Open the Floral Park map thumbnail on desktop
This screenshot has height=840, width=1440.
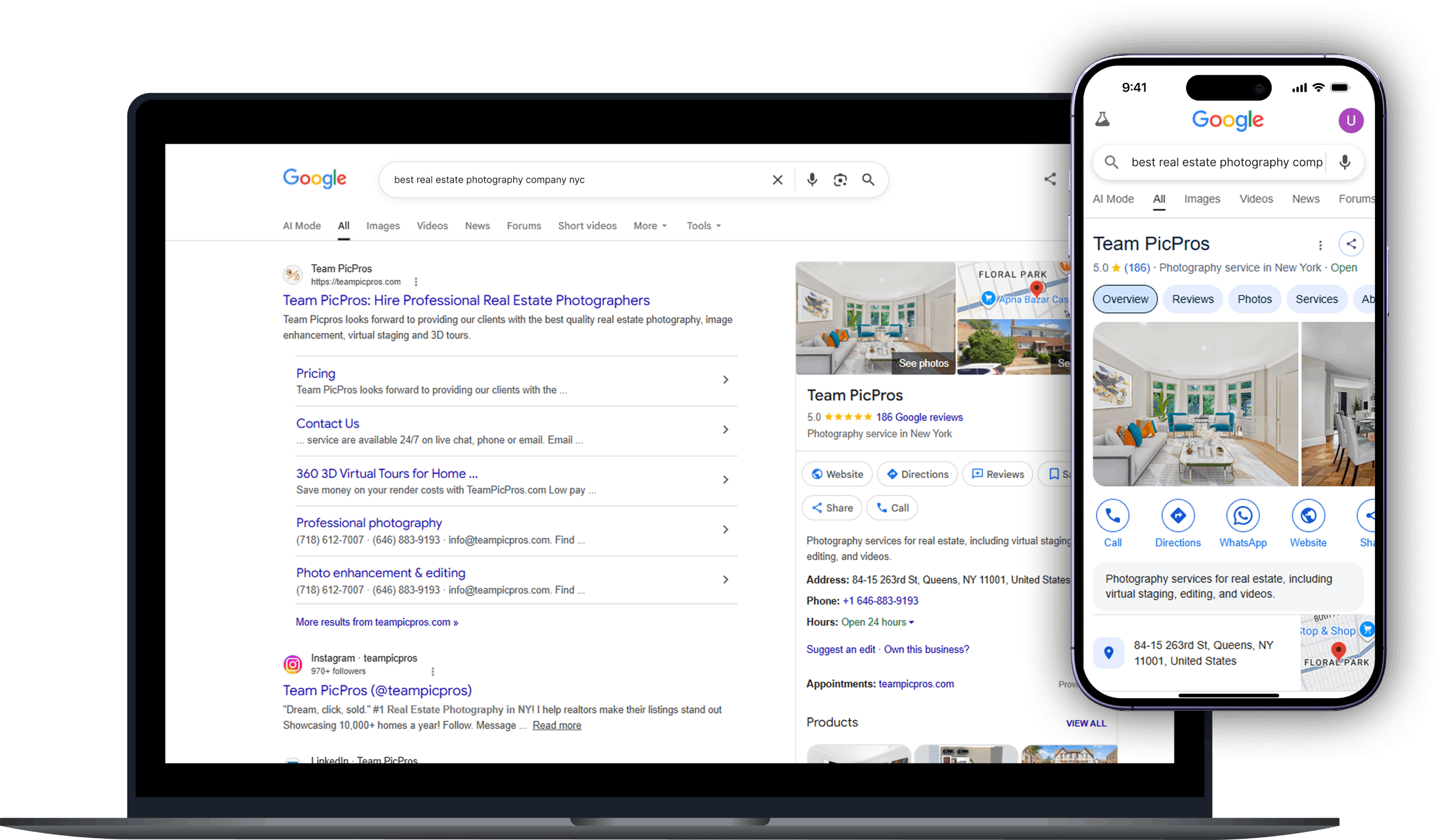click(1014, 290)
